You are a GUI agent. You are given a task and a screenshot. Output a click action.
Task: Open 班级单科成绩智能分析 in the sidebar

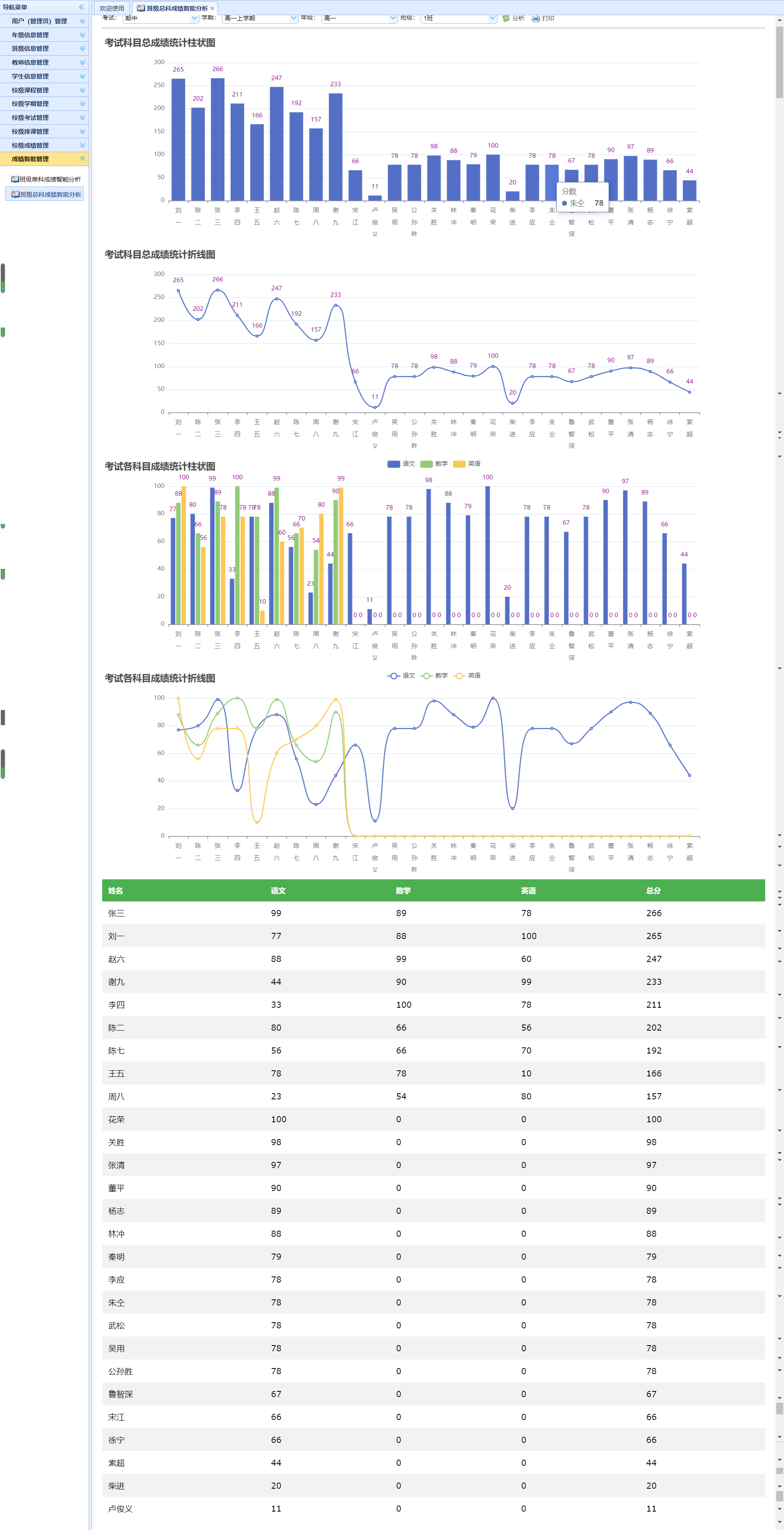point(45,179)
